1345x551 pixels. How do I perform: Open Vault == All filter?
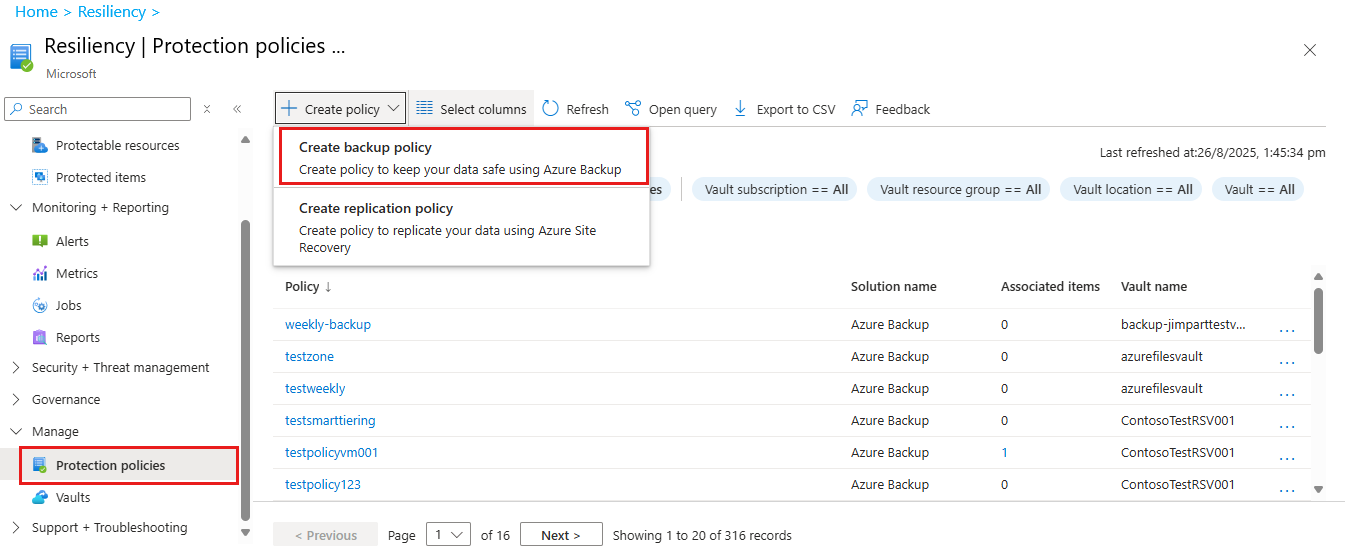1258,189
